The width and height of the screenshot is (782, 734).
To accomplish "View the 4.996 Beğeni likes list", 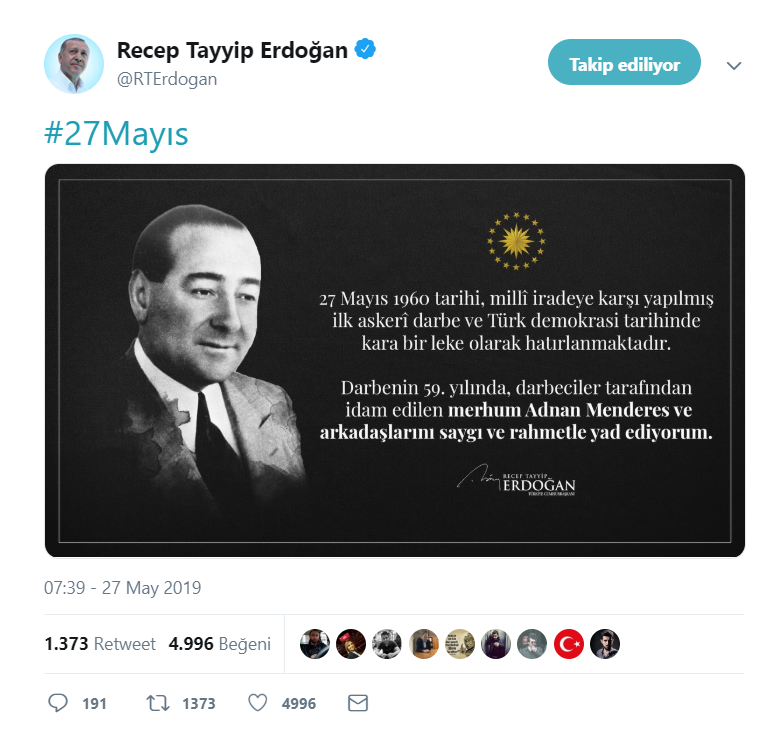I will (220, 644).
